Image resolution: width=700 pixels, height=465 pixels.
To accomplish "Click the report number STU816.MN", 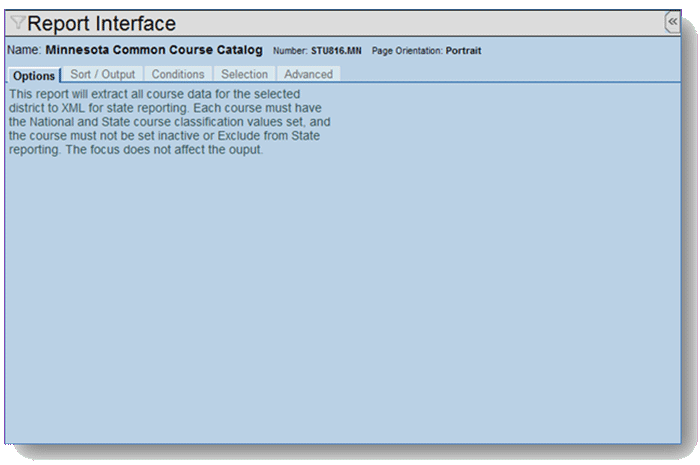I will pyautogui.click(x=336, y=51).
